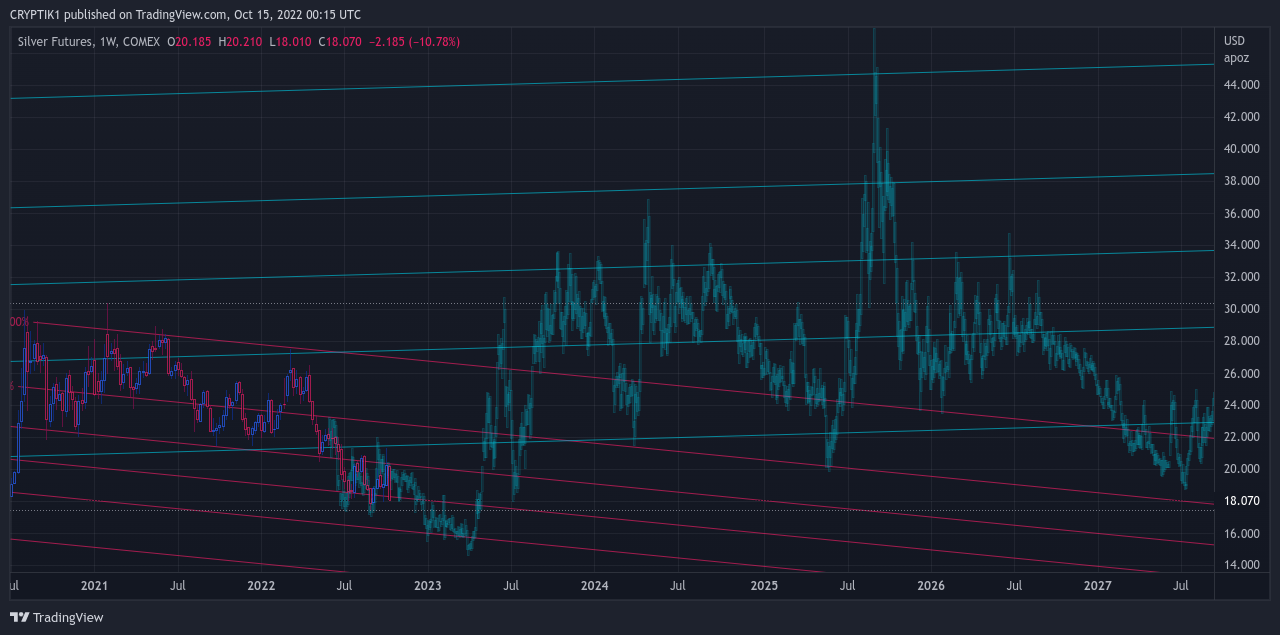1280x635 pixels.
Task: Click the open value O20.185
Action: pyautogui.click(x=189, y=41)
